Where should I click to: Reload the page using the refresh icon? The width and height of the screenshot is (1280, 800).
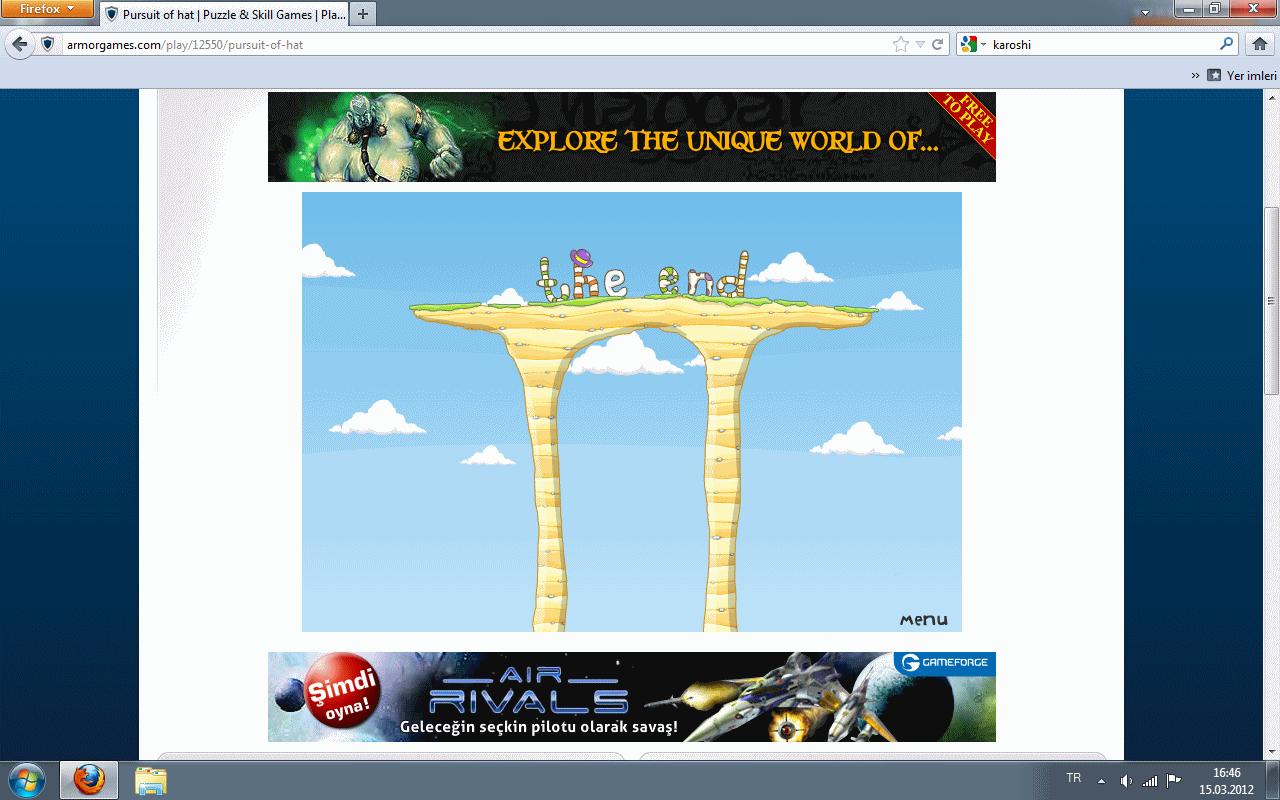pyautogui.click(x=937, y=45)
